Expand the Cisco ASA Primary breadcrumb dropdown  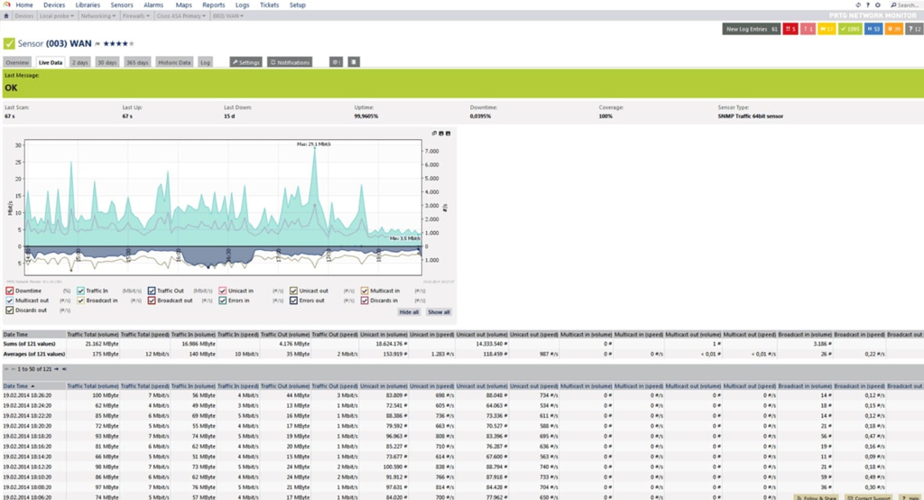click(x=180, y=17)
